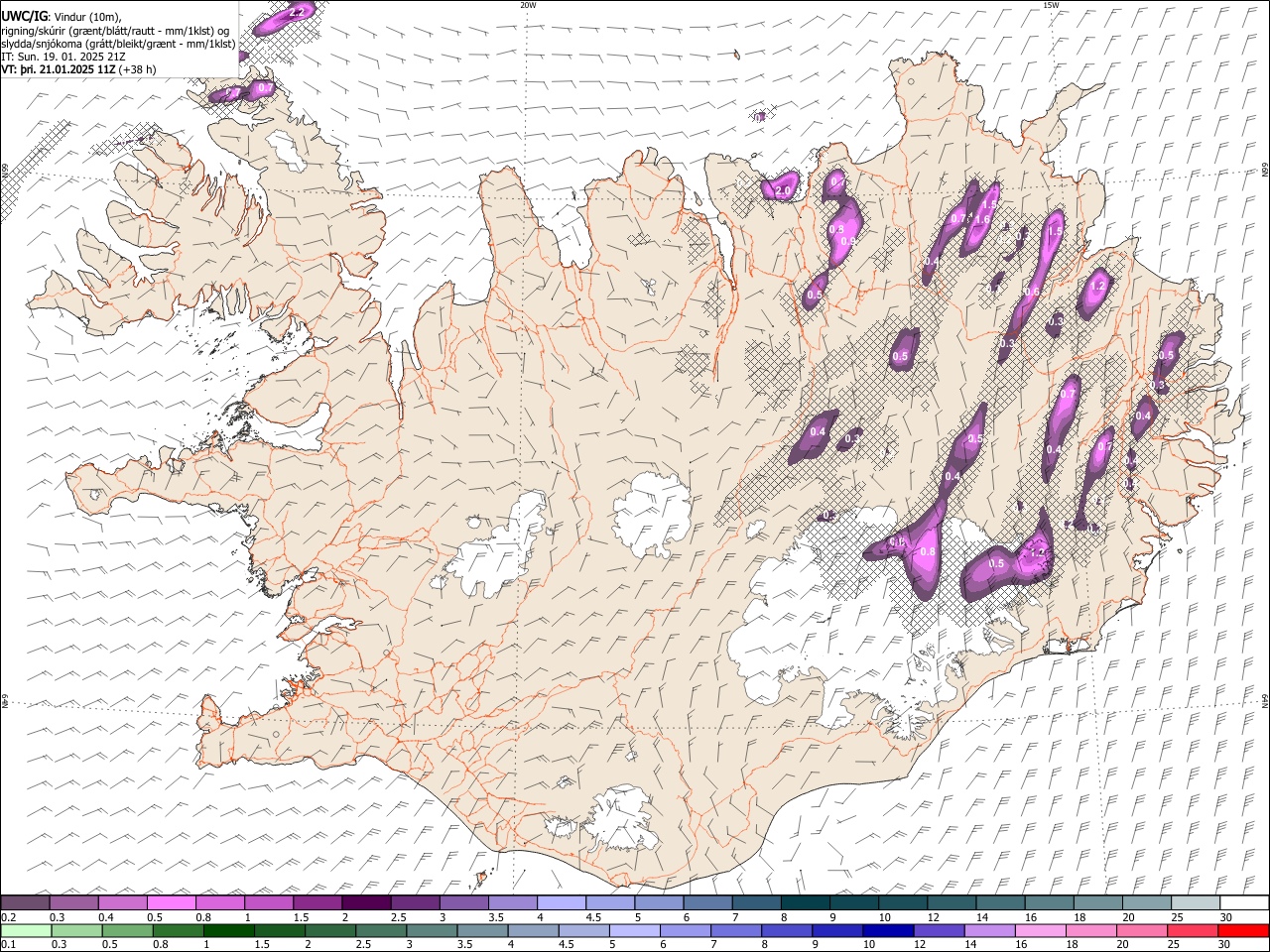Screen dimensions: 1270x952
Task: Click the 2.0 precipitation value on north coast
Action: pos(782,190)
